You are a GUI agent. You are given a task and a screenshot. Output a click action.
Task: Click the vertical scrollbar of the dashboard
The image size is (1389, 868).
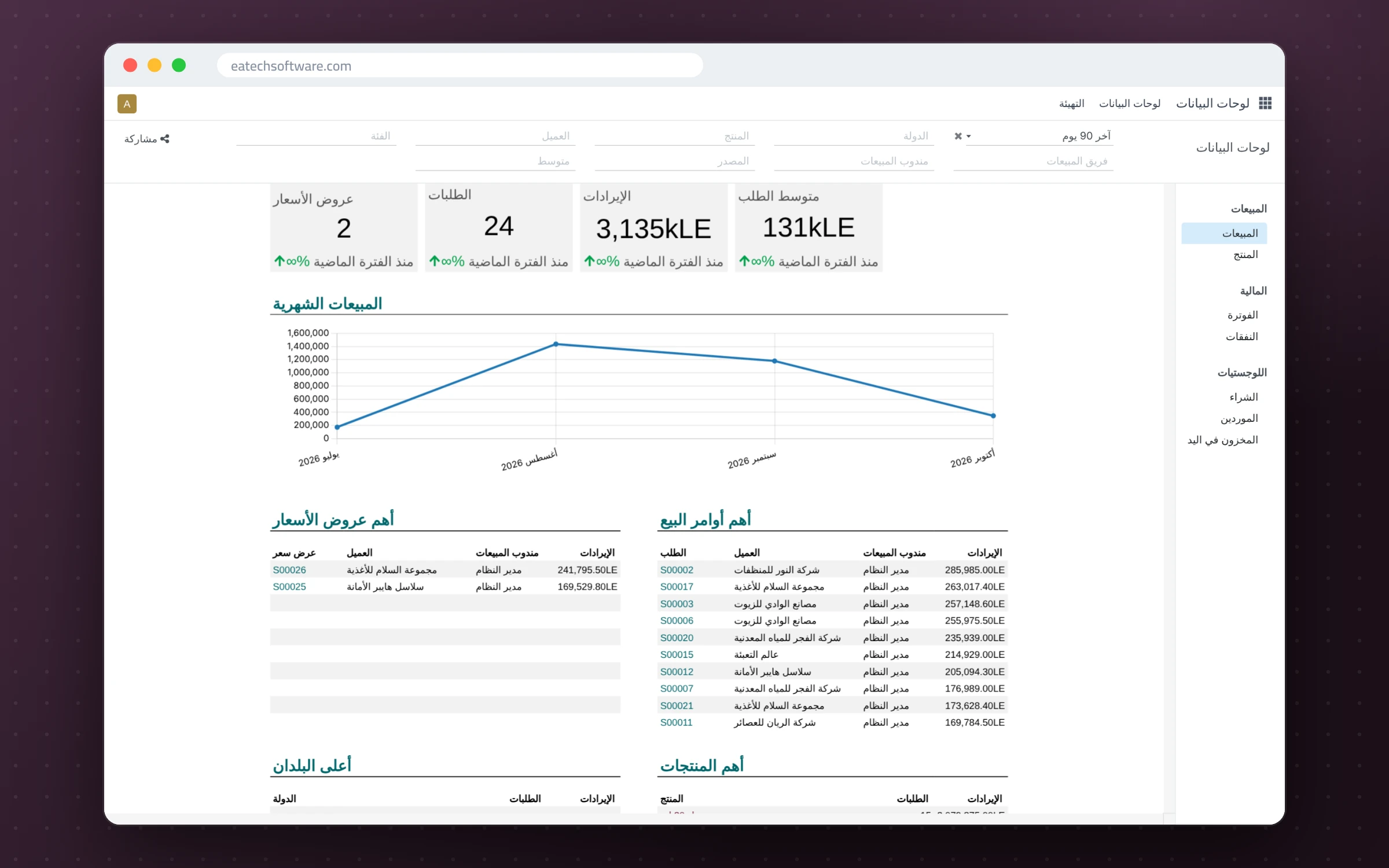[1169, 498]
